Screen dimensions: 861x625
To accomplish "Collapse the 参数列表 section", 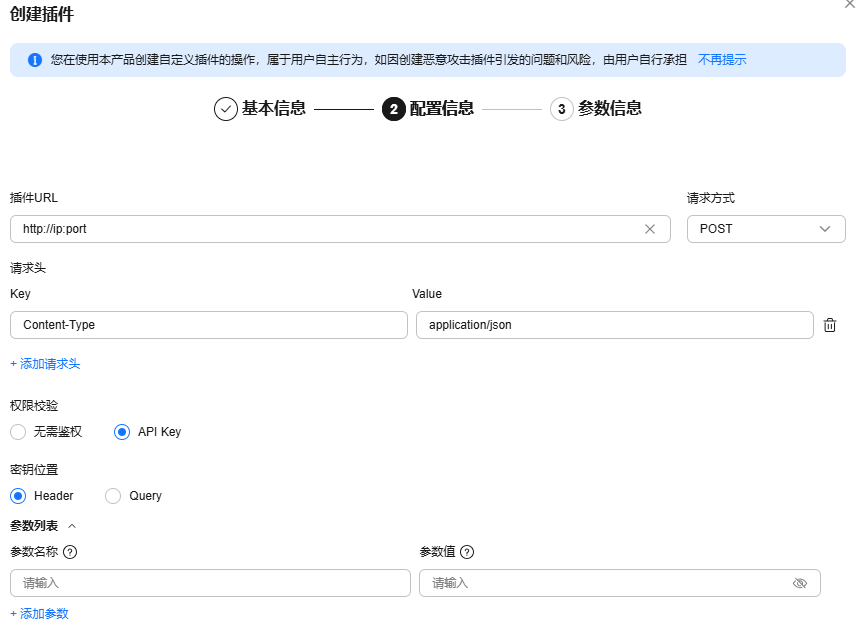I will click(72, 526).
